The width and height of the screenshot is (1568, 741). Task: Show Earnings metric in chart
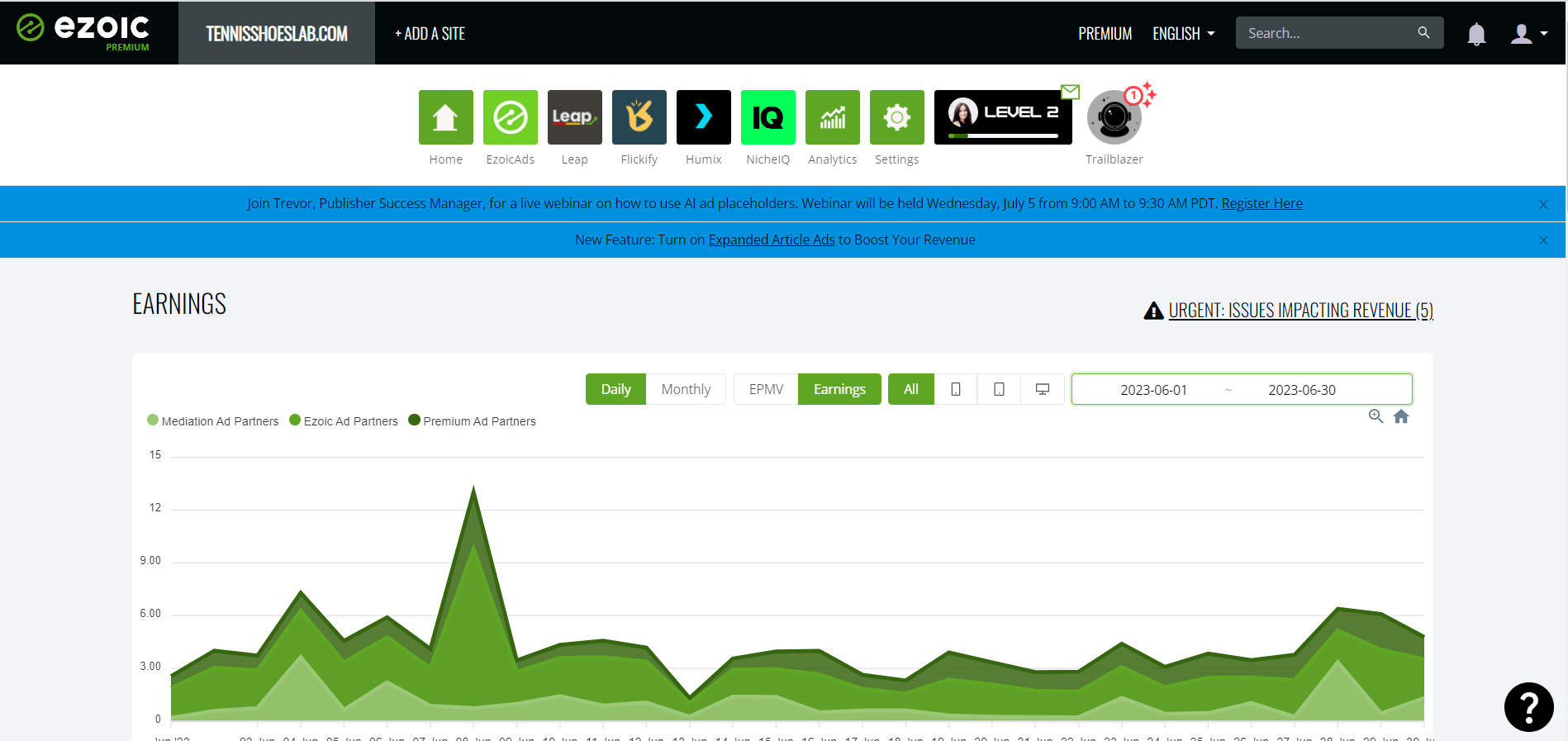coord(839,389)
